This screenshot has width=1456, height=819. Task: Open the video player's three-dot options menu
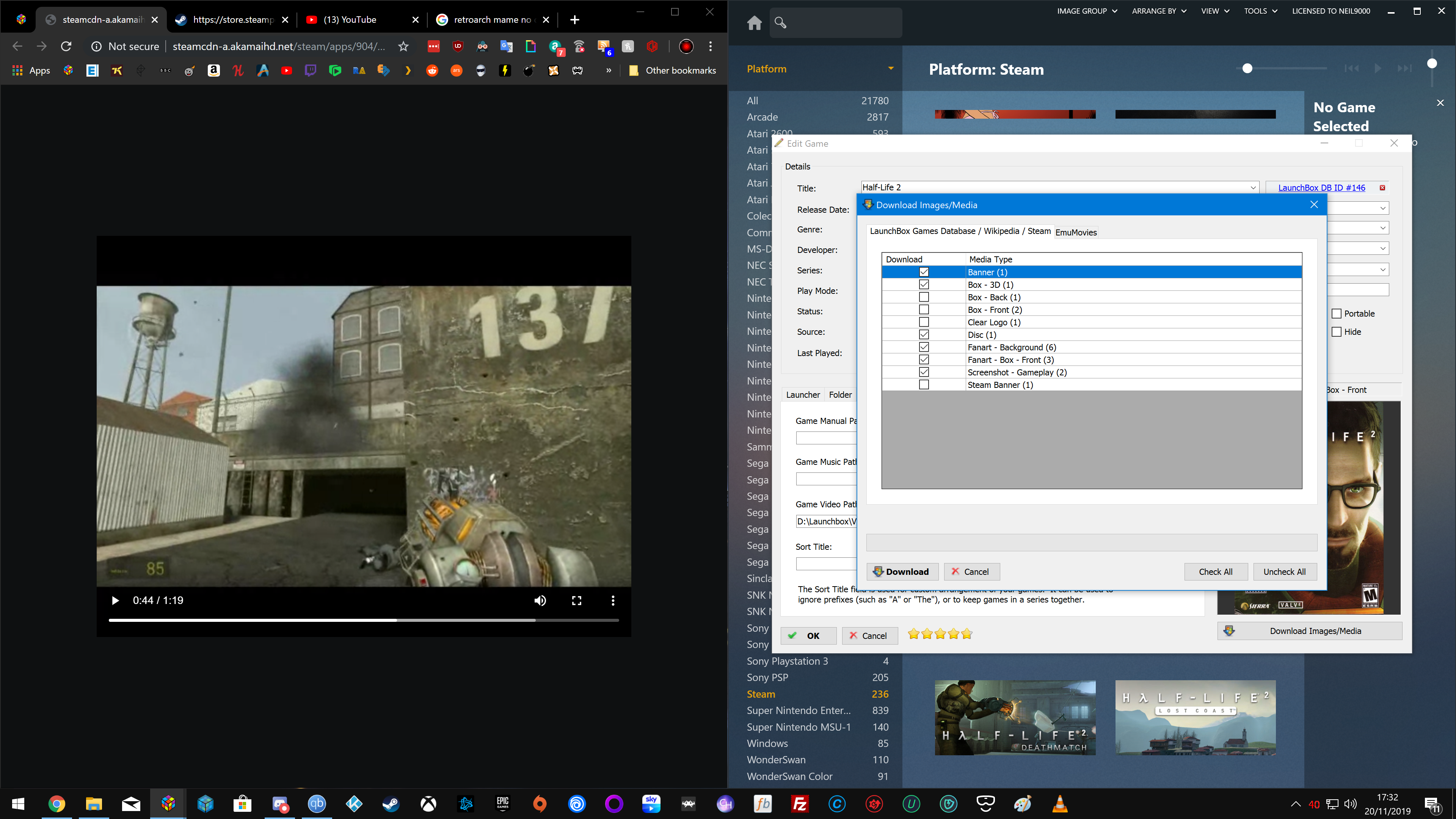click(x=613, y=600)
